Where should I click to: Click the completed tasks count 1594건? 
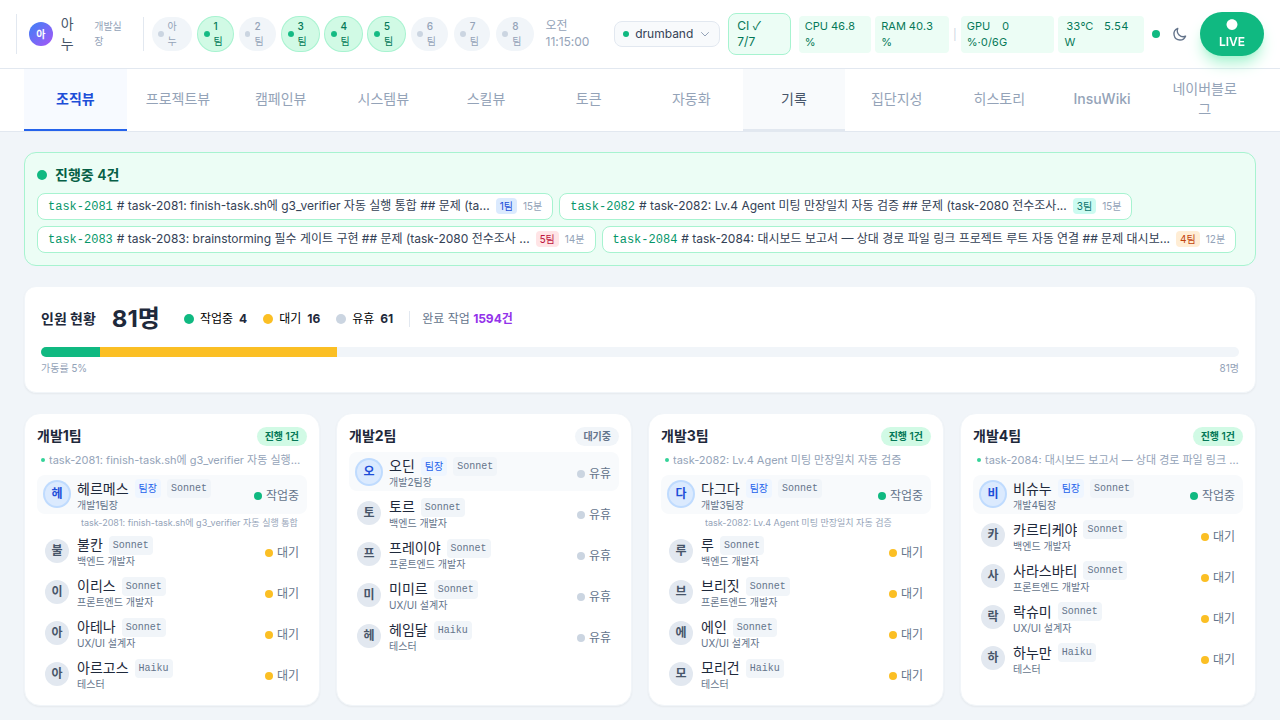(x=492, y=319)
